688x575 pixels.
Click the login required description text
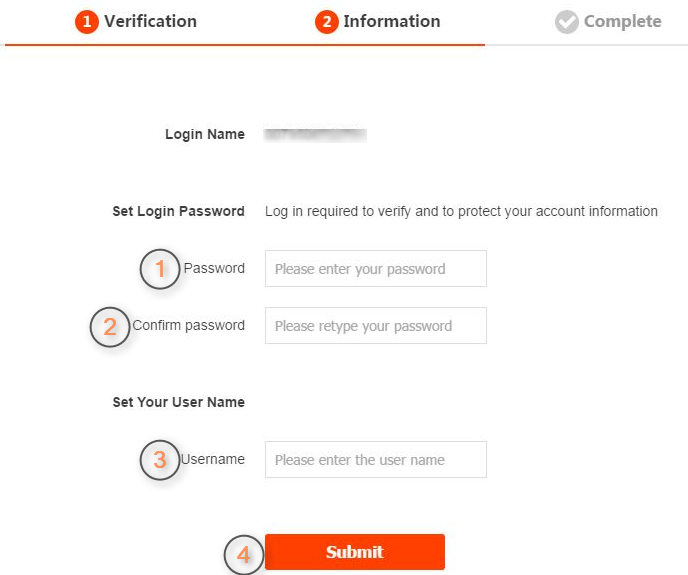click(461, 211)
